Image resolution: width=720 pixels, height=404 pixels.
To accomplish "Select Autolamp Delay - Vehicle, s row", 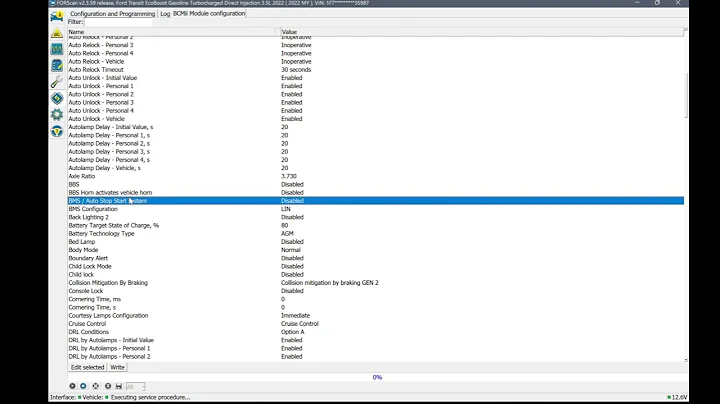I will (x=376, y=168).
